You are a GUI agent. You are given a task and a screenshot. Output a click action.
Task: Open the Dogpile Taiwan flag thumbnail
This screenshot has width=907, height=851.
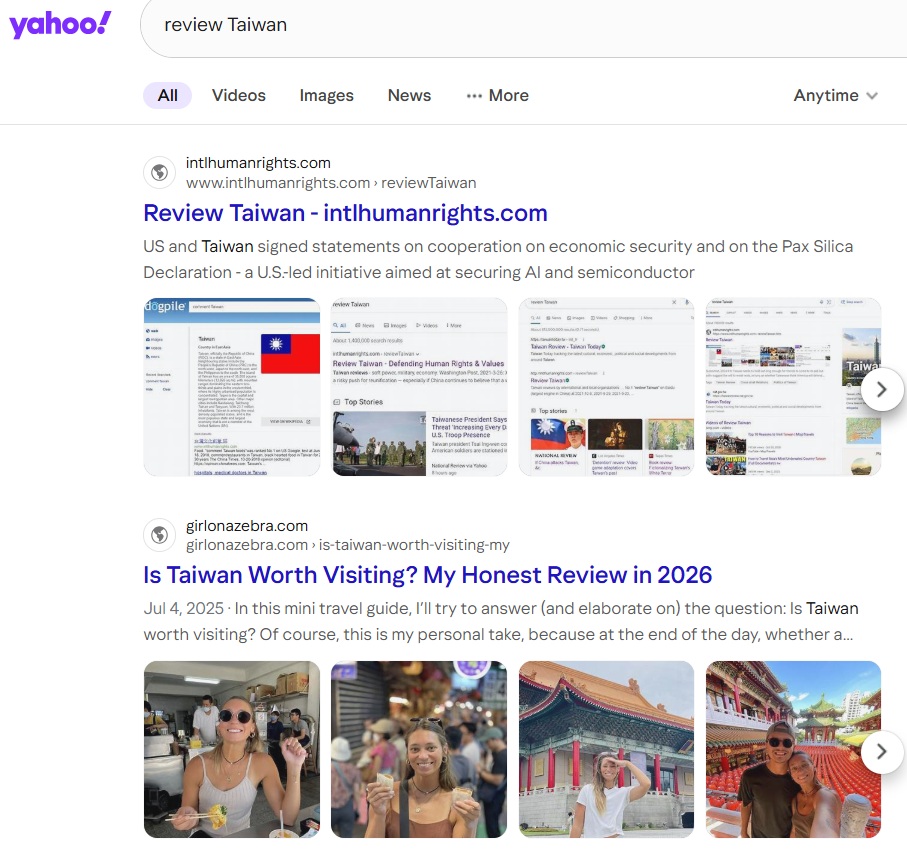[x=232, y=387]
